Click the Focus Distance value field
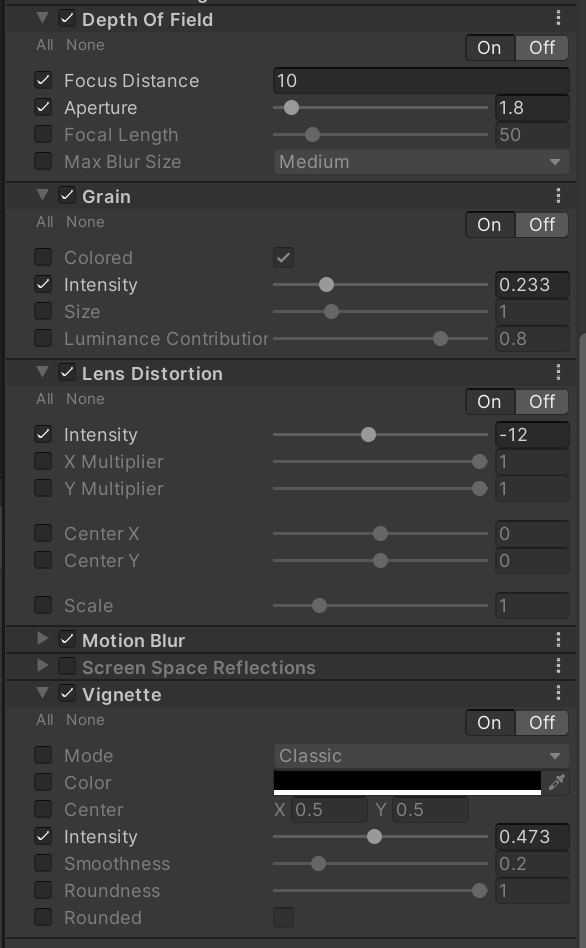The width and height of the screenshot is (586, 948). tap(421, 80)
